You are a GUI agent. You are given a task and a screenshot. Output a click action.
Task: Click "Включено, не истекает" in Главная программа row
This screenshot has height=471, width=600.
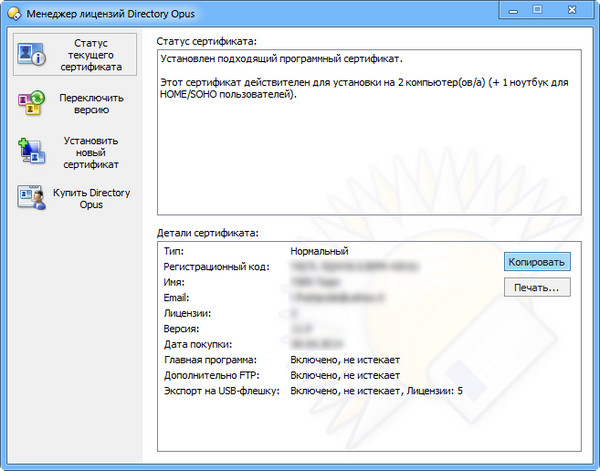[x=345, y=360]
